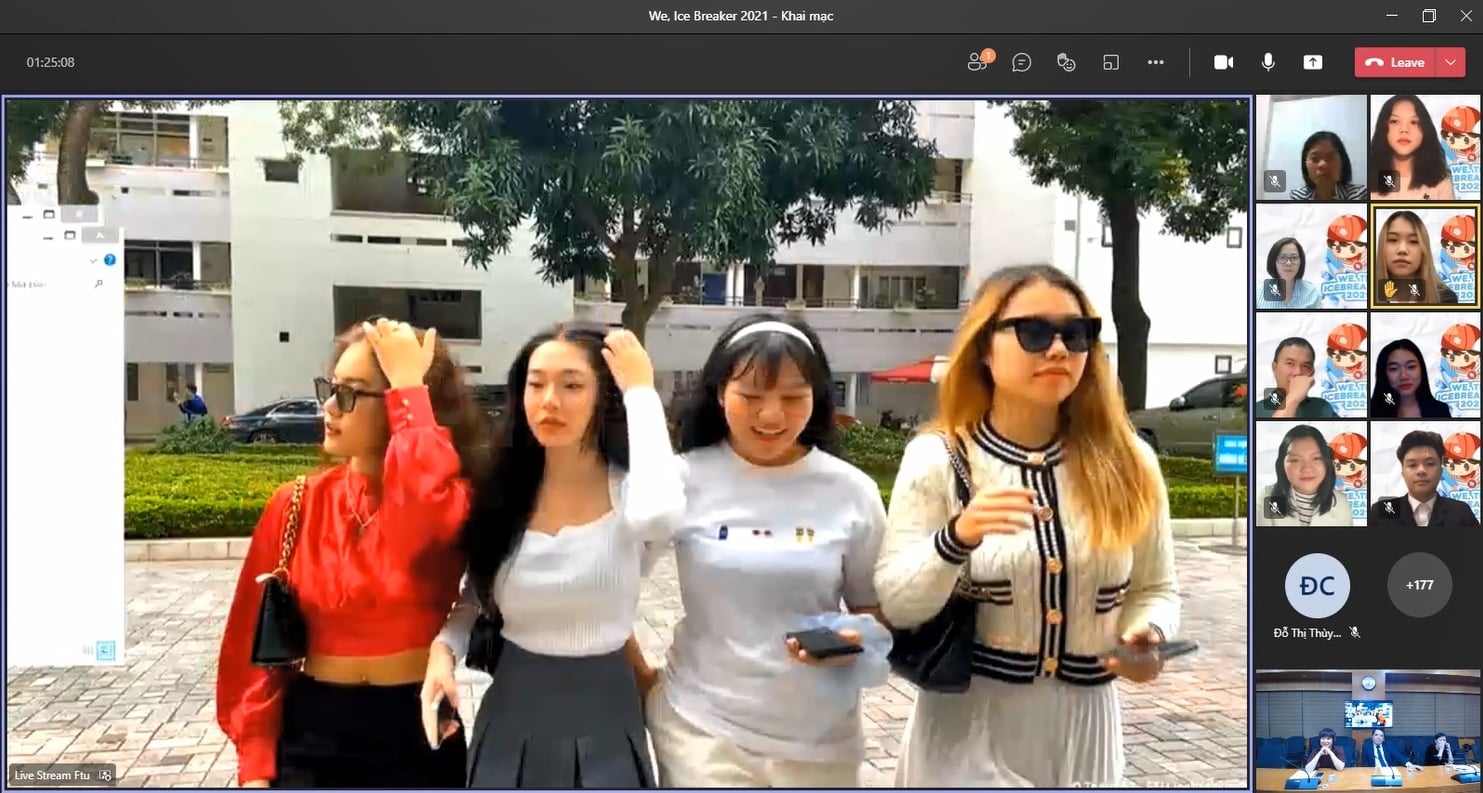Toggle the microphone mute
Screen dimensions: 1483x793
[x=1268, y=62]
